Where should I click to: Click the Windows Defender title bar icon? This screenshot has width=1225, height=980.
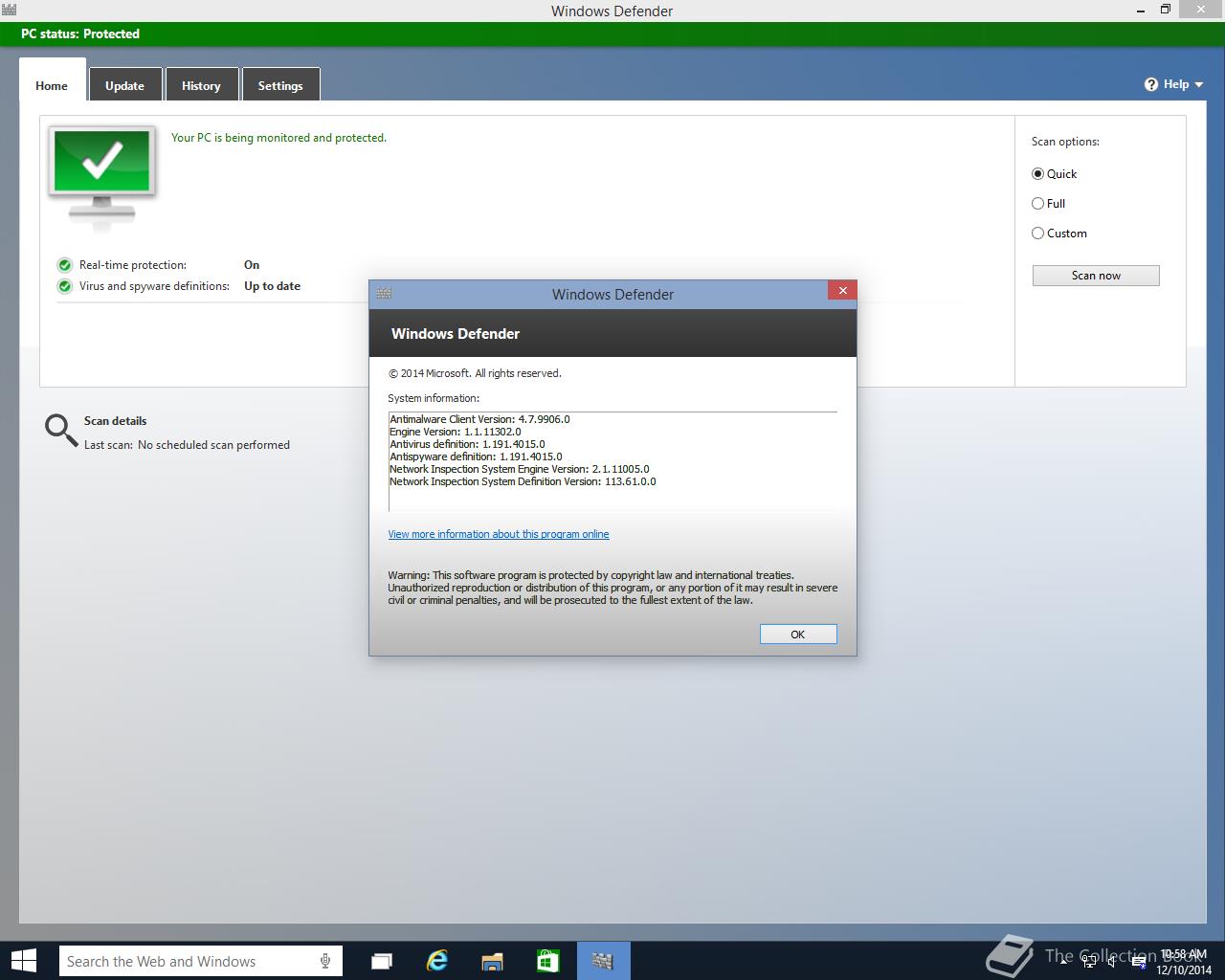[9, 11]
